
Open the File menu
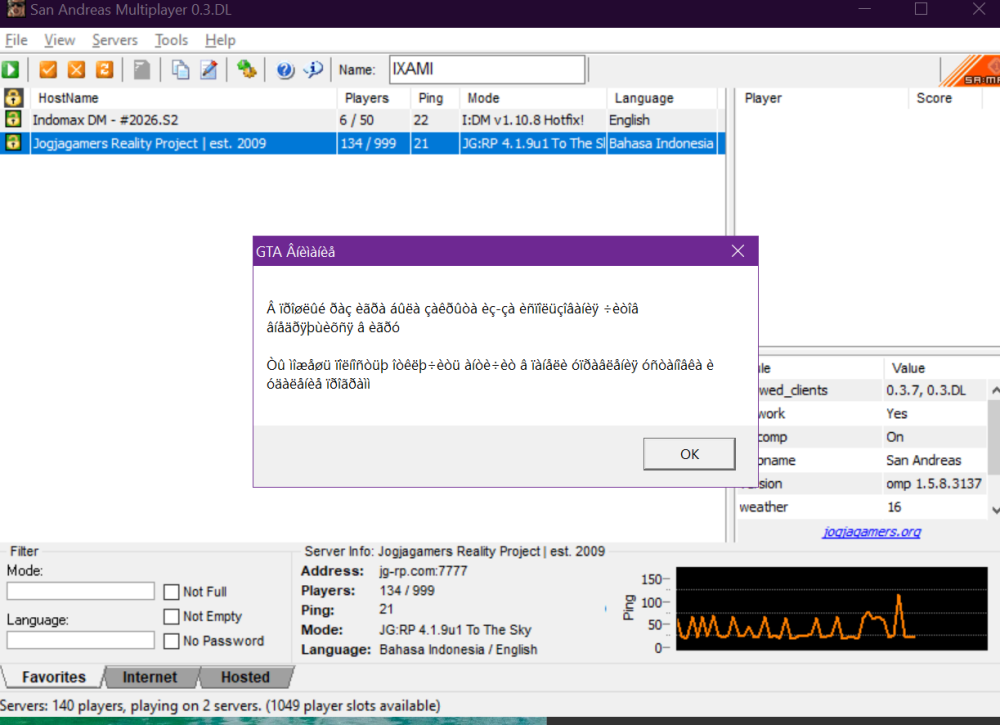[x=16, y=40]
